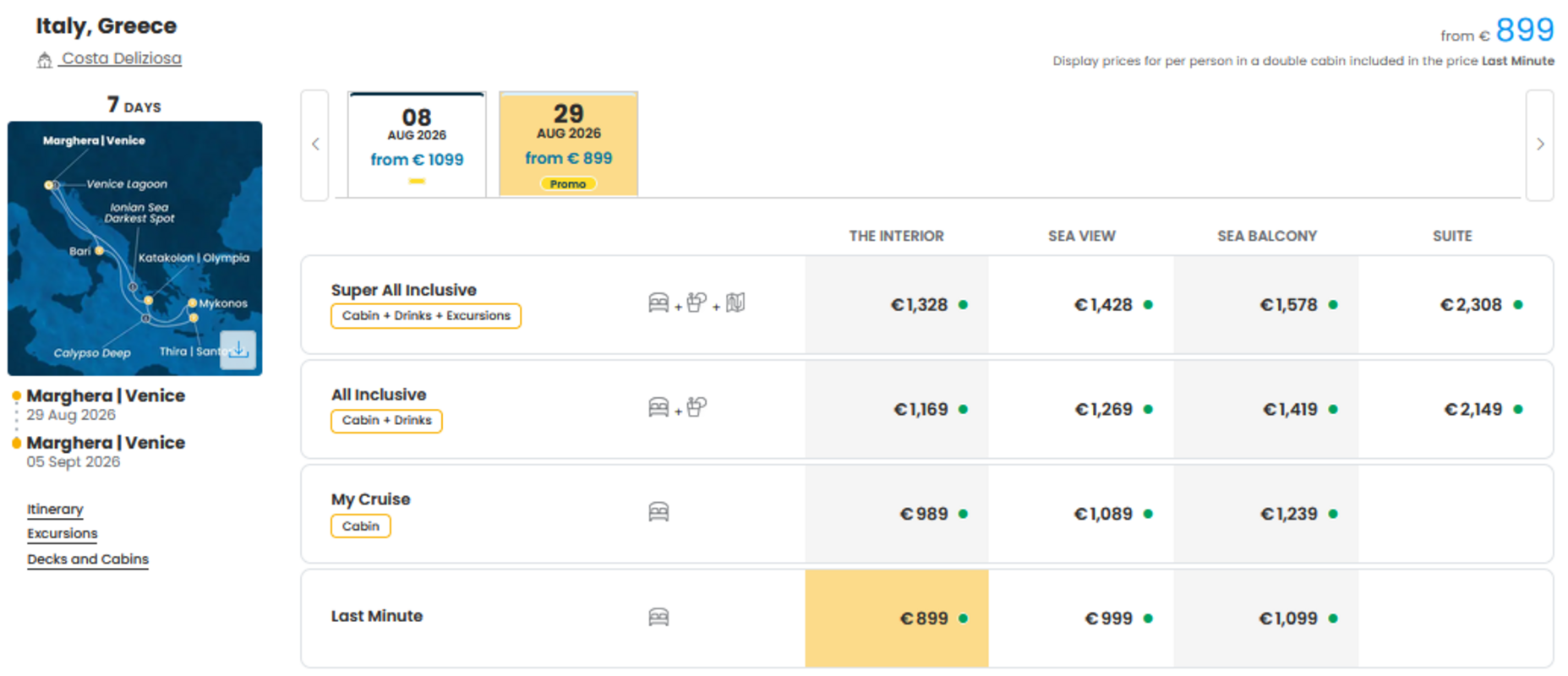Open the Itinerary link

click(x=55, y=509)
